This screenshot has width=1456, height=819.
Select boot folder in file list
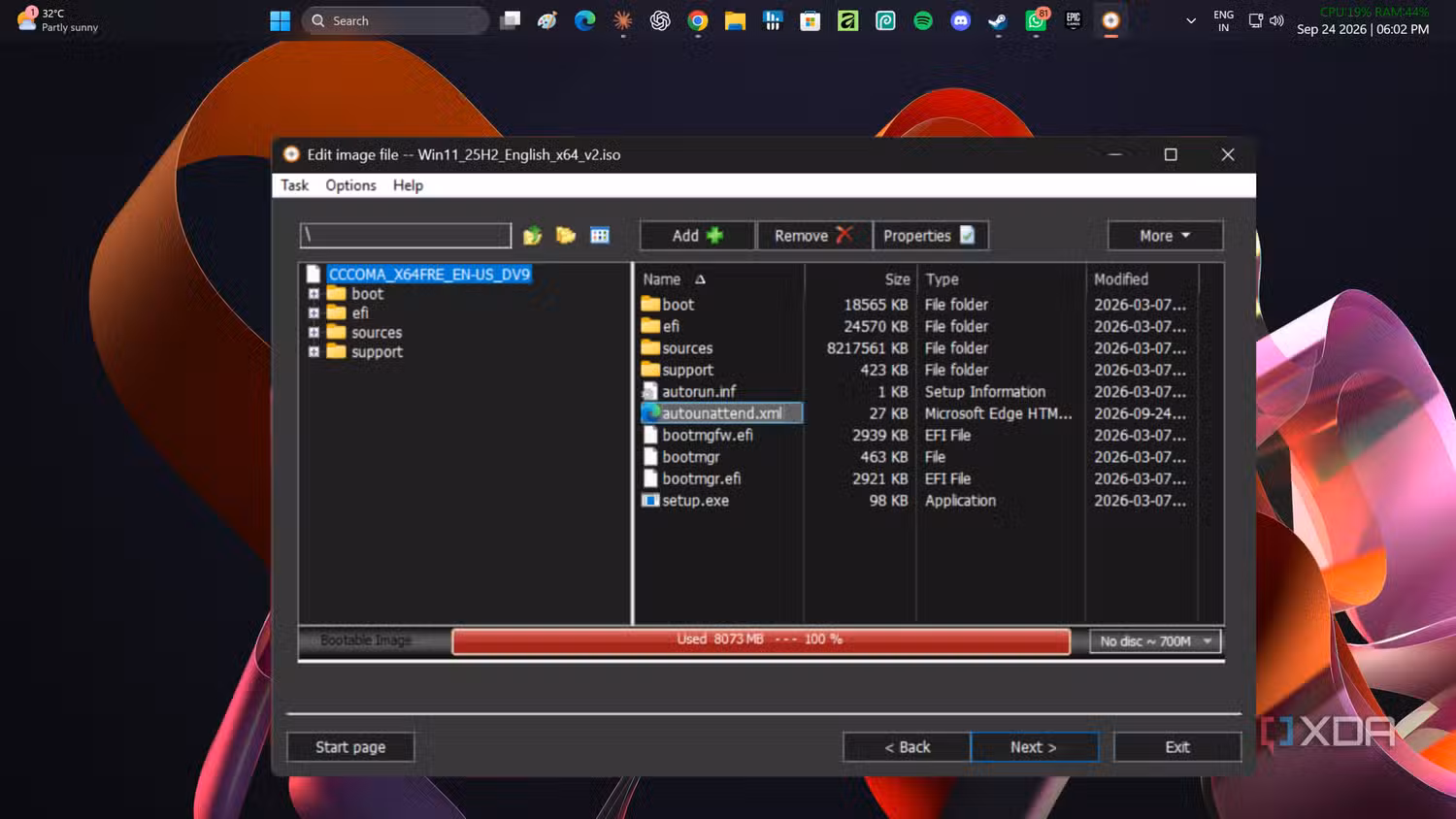click(678, 305)
